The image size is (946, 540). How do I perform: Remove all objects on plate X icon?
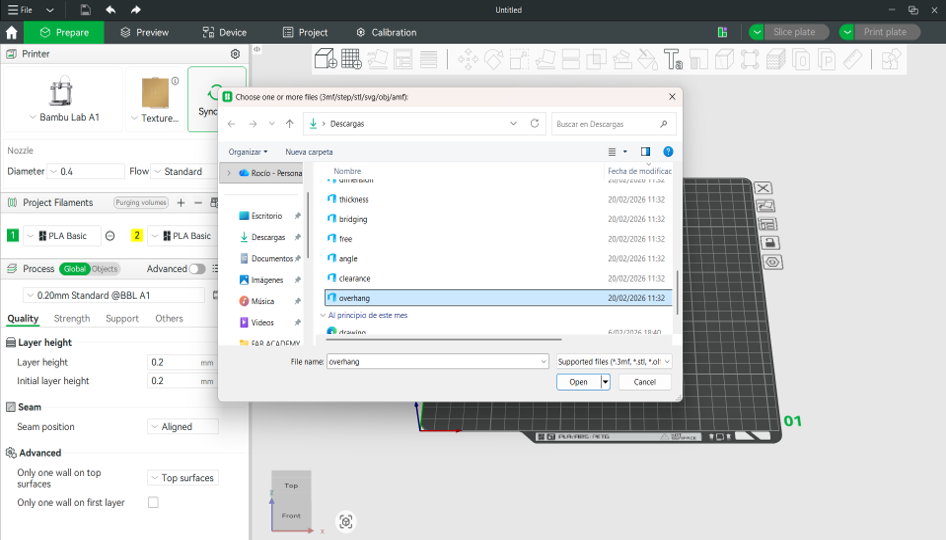click(763, 188)
